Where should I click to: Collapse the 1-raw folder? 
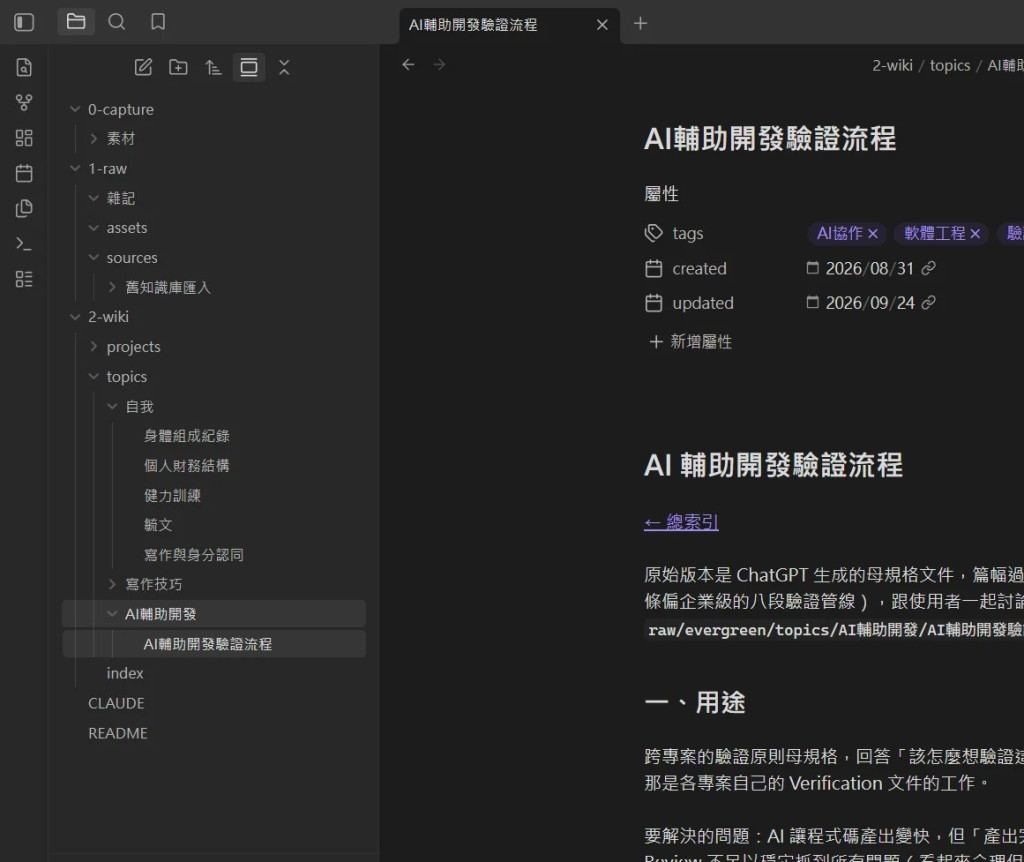pos(75,168)
